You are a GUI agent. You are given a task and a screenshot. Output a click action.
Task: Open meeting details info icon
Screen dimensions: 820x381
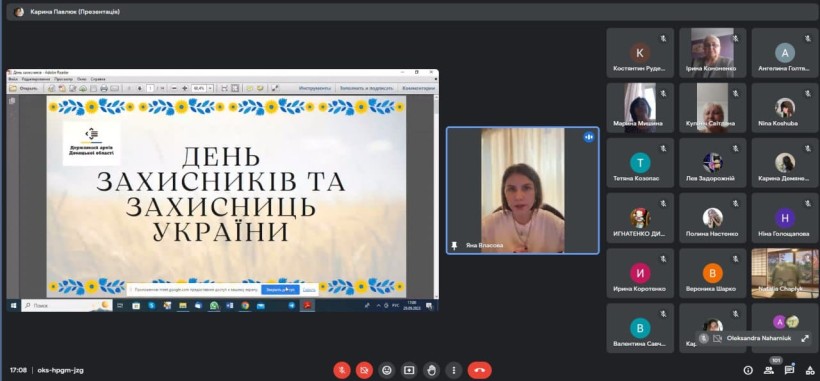[748, 370]
